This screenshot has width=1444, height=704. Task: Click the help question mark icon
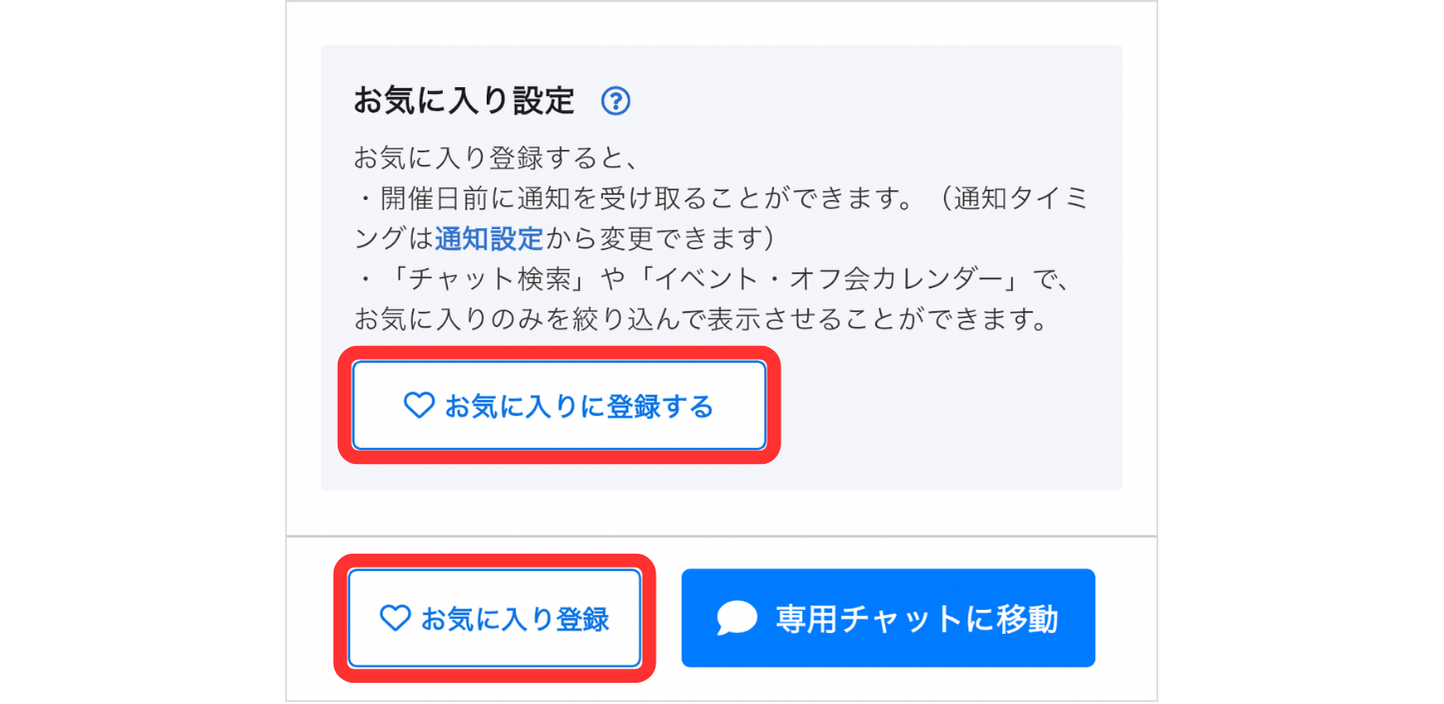616,101
